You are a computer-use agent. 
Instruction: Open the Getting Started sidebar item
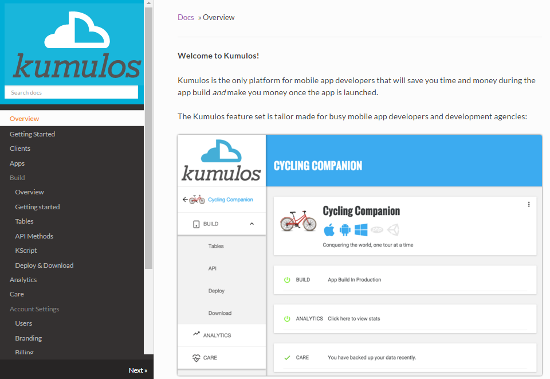coord(32,134)
